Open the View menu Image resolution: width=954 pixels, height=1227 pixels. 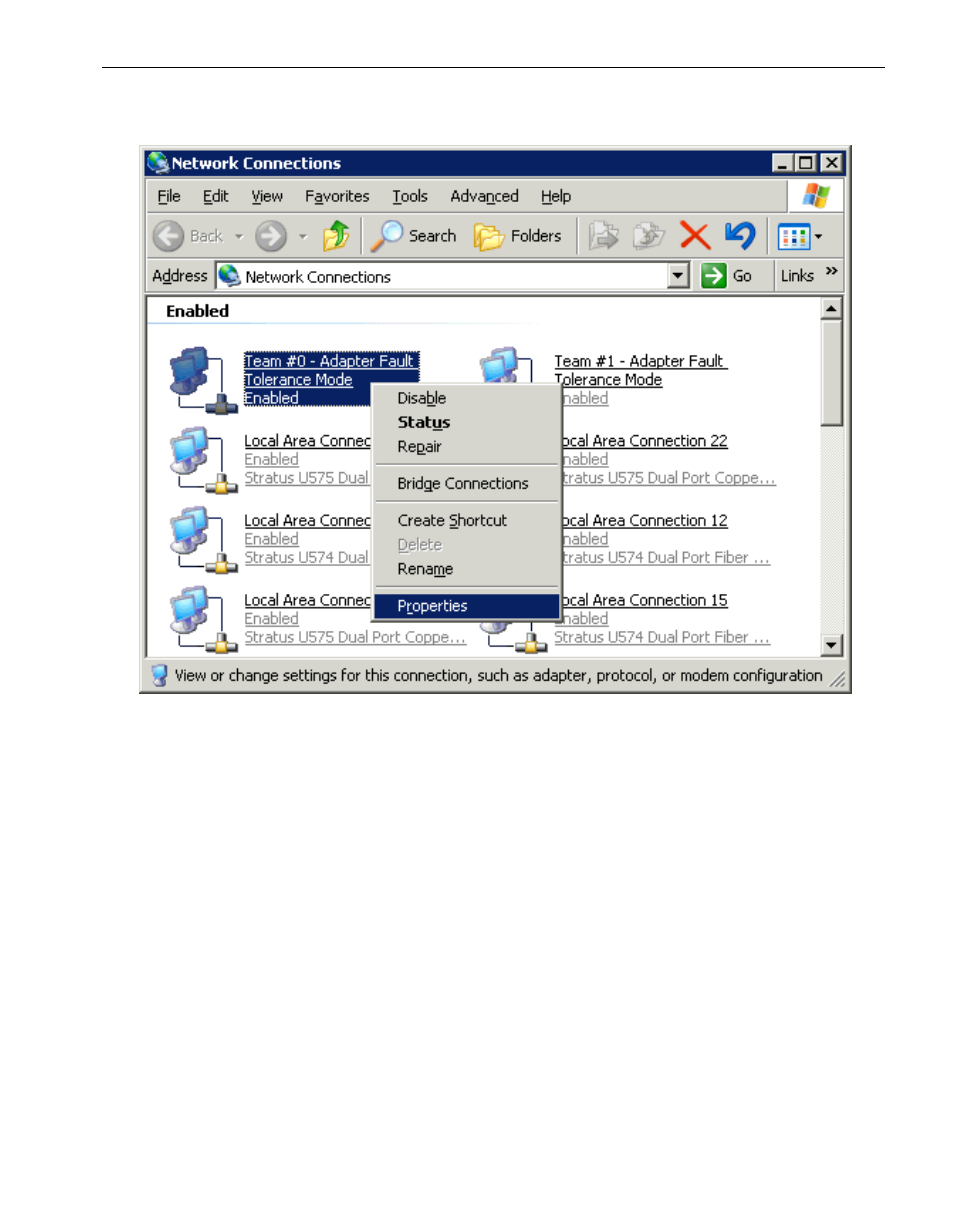click(267, 196)
